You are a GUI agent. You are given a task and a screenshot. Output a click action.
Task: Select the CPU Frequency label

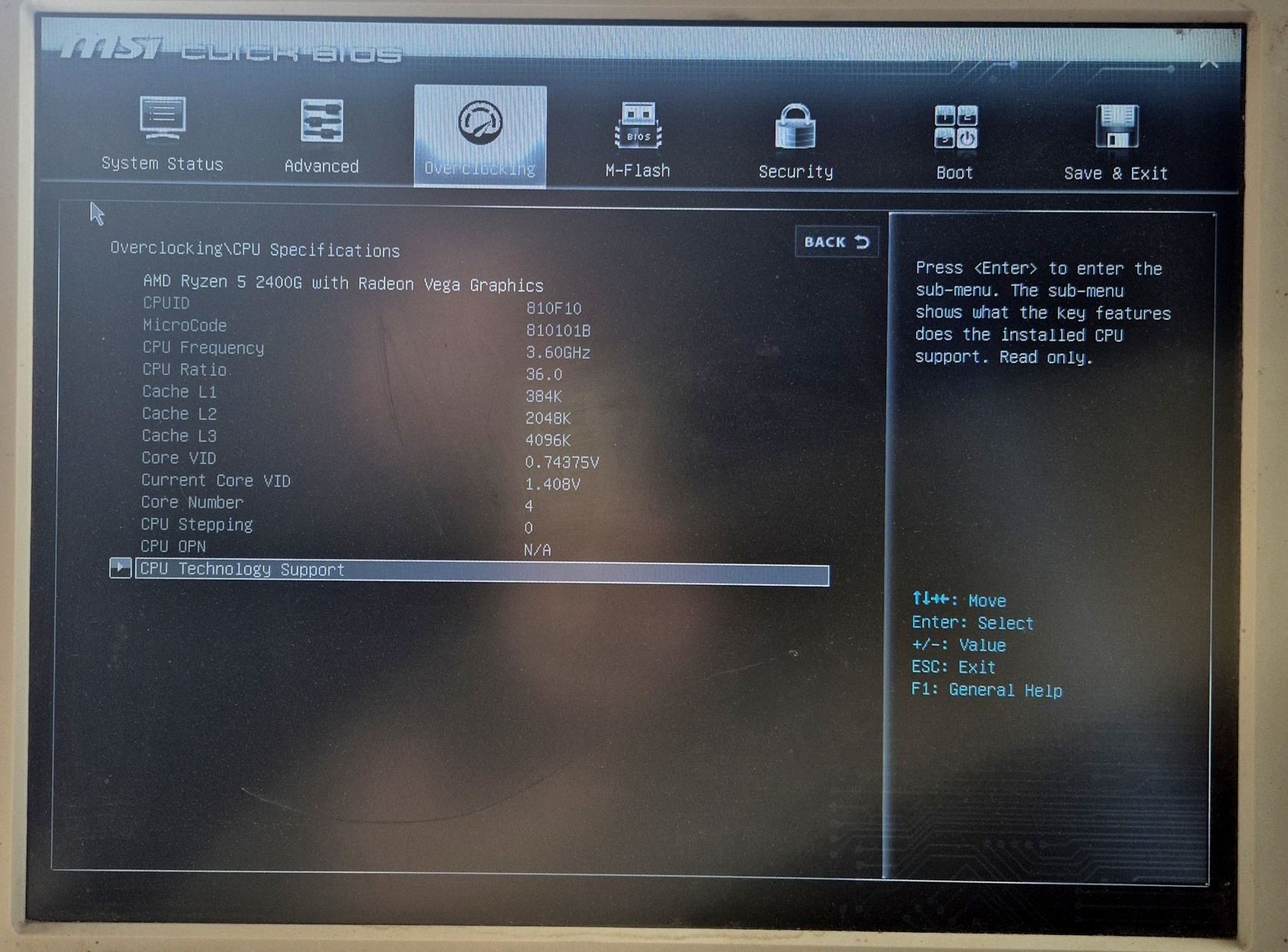coord(203,348)
